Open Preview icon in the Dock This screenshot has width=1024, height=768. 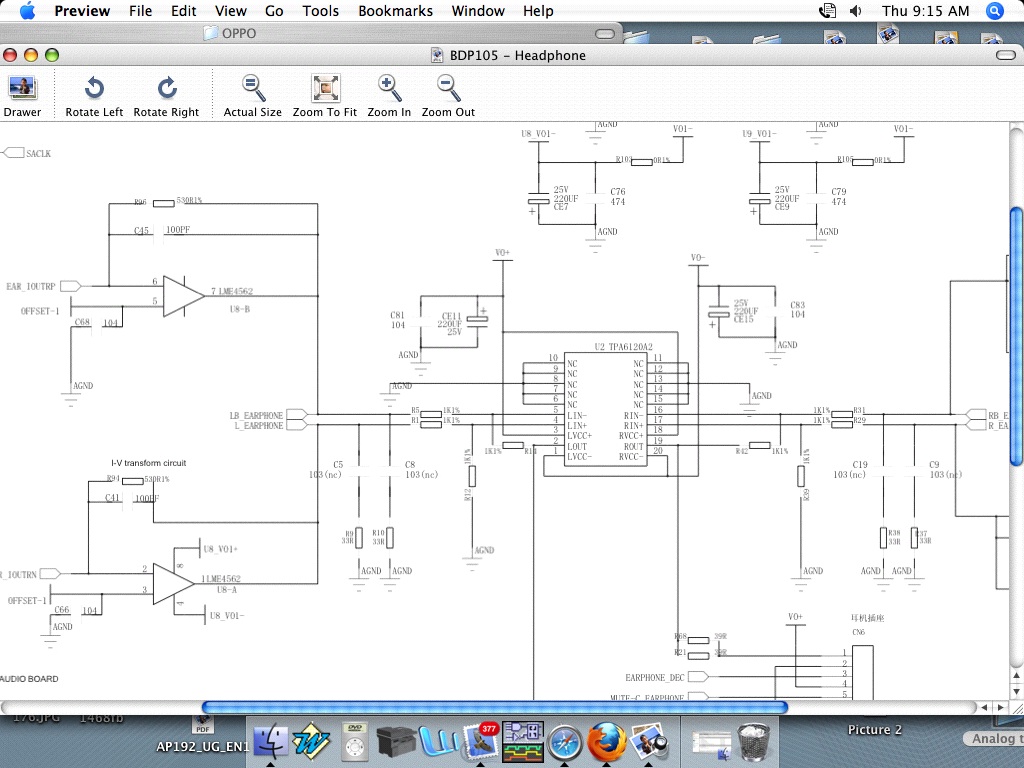coord(648,741)
